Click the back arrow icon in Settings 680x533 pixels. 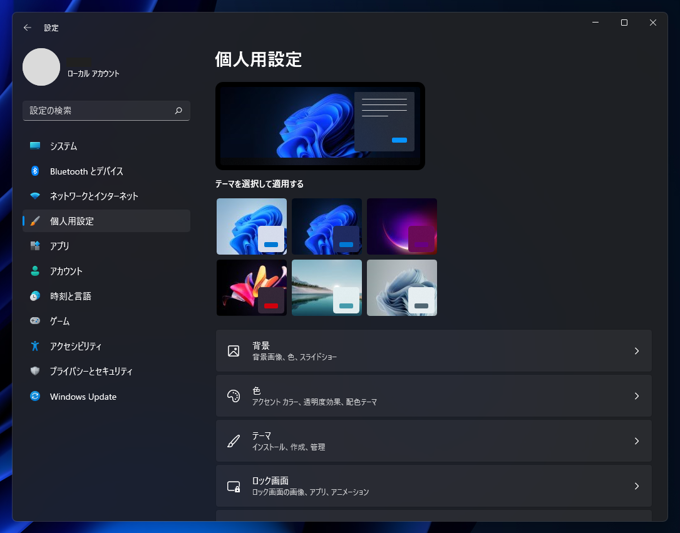27,28
